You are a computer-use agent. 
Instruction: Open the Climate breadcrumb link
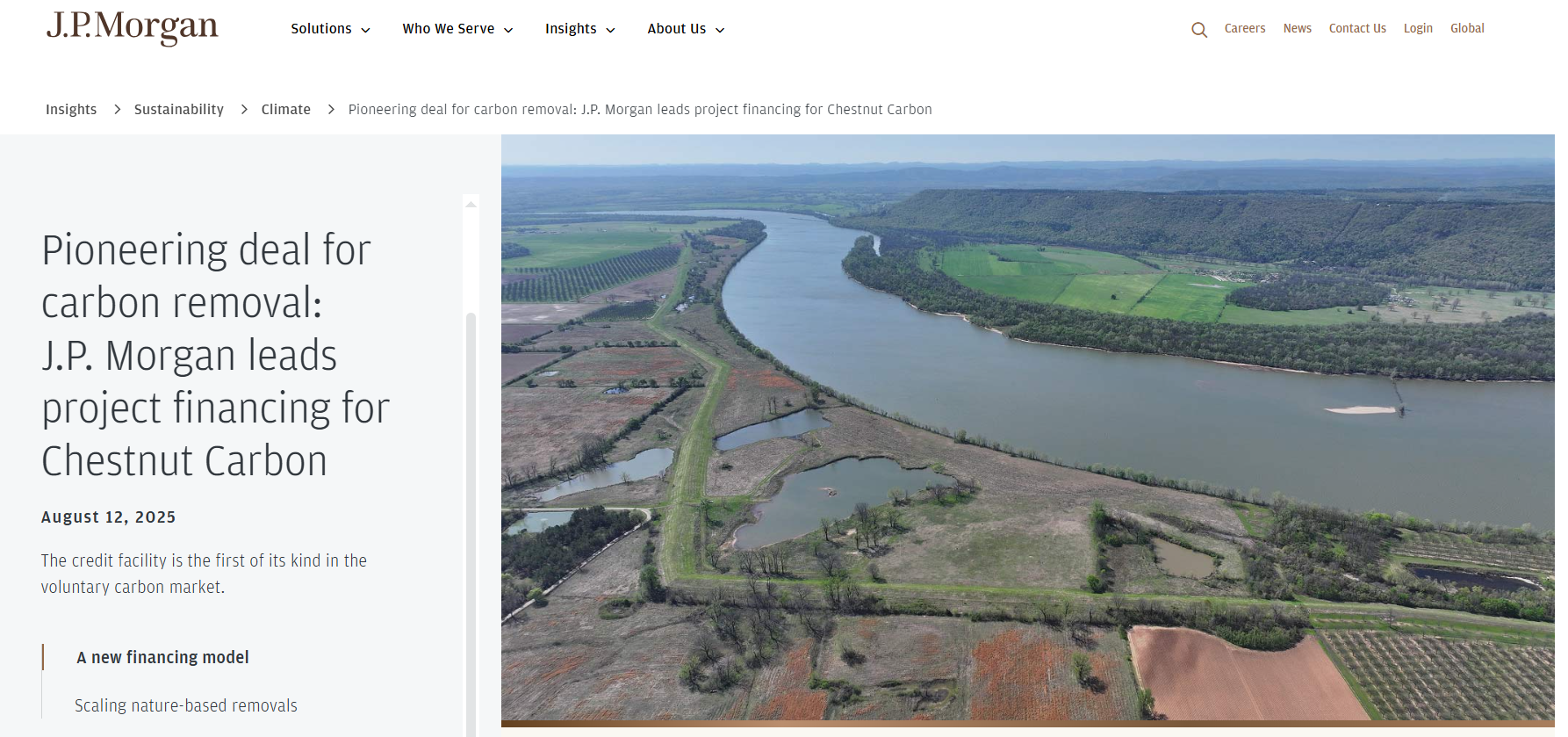pyautogui.click(x=286, y=109)
